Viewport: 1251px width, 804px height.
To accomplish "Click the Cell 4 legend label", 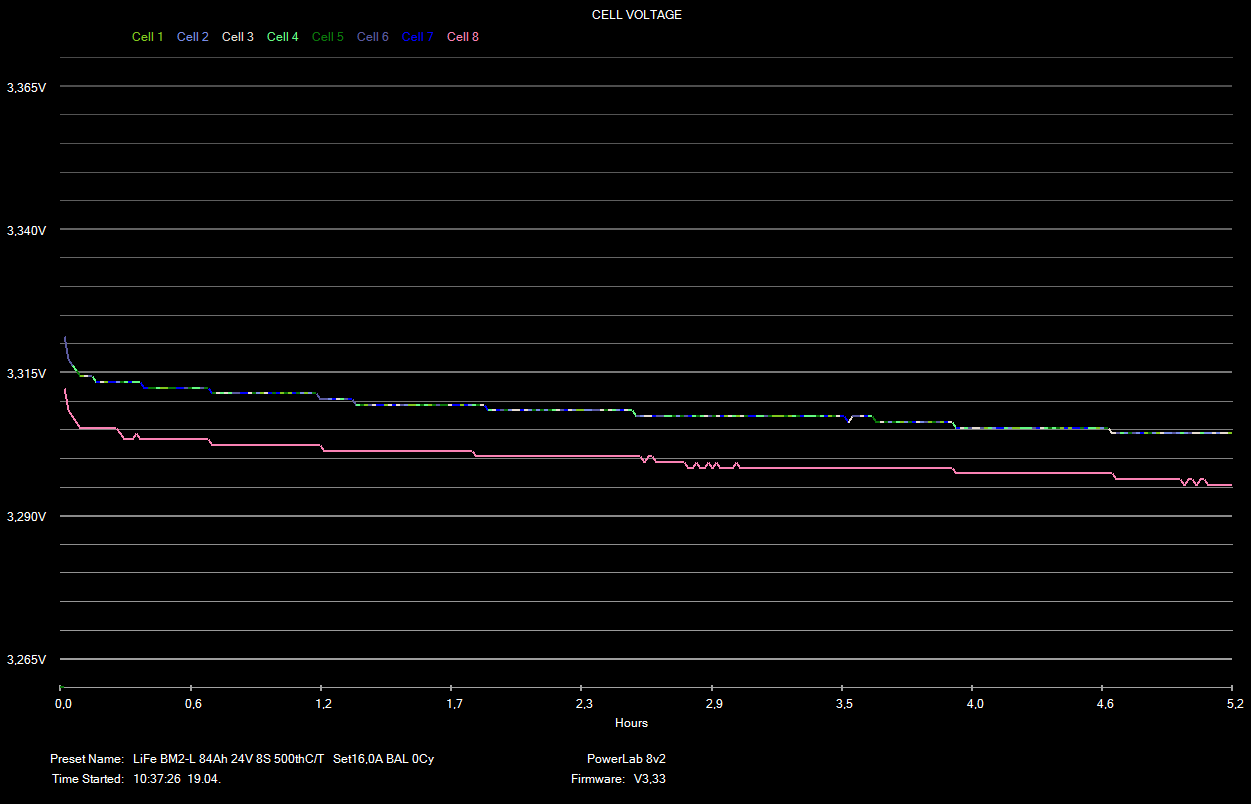I will (282, 37).
